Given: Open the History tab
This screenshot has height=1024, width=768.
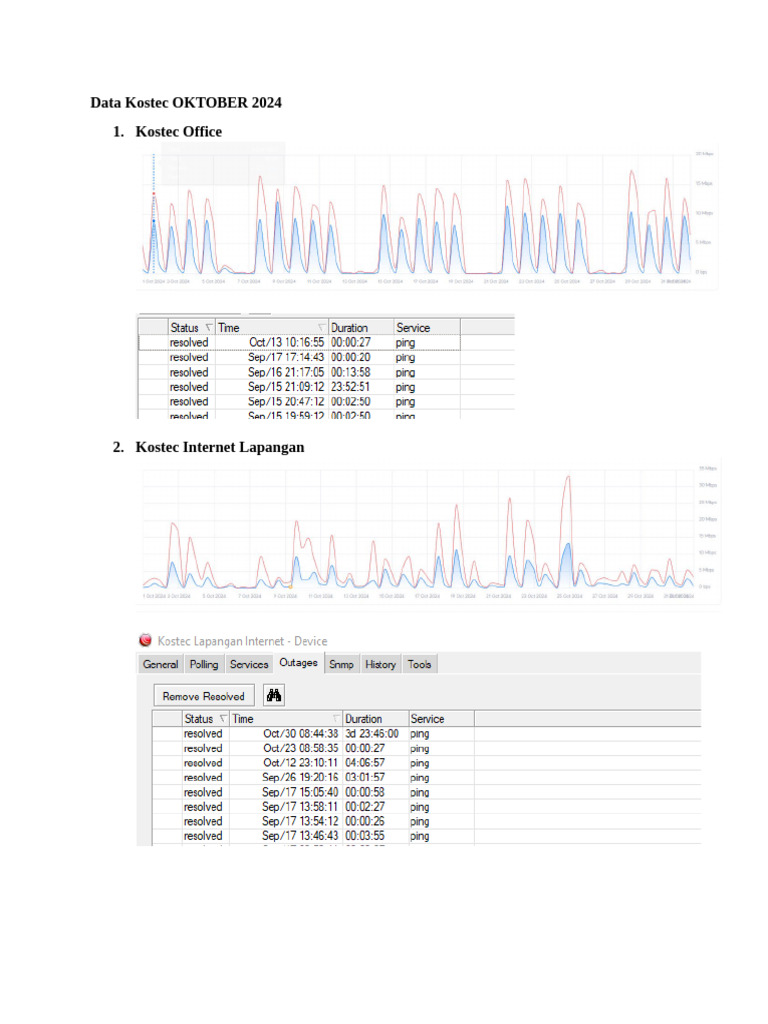Looking at the screenshot, I should coord(381,664).
